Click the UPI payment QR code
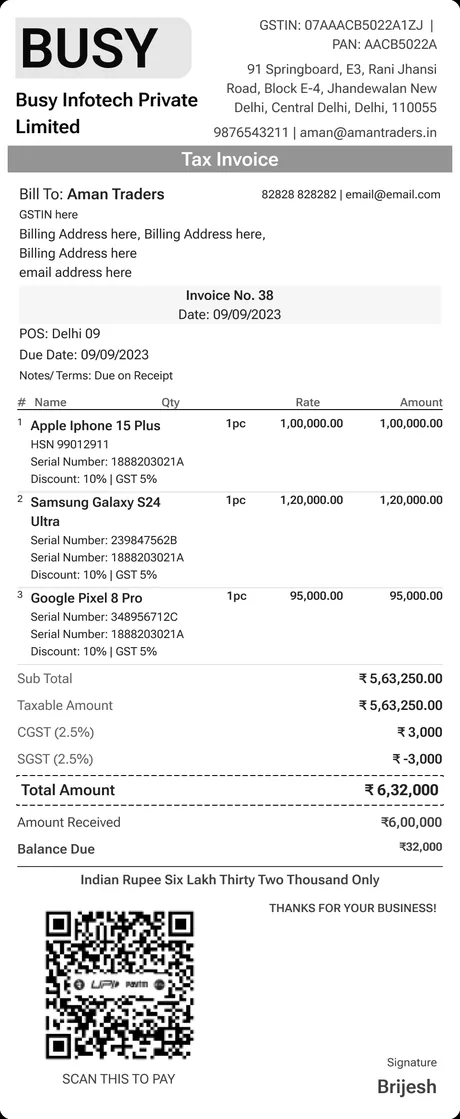Screen dimensions: 460x1119 point(120,985)
